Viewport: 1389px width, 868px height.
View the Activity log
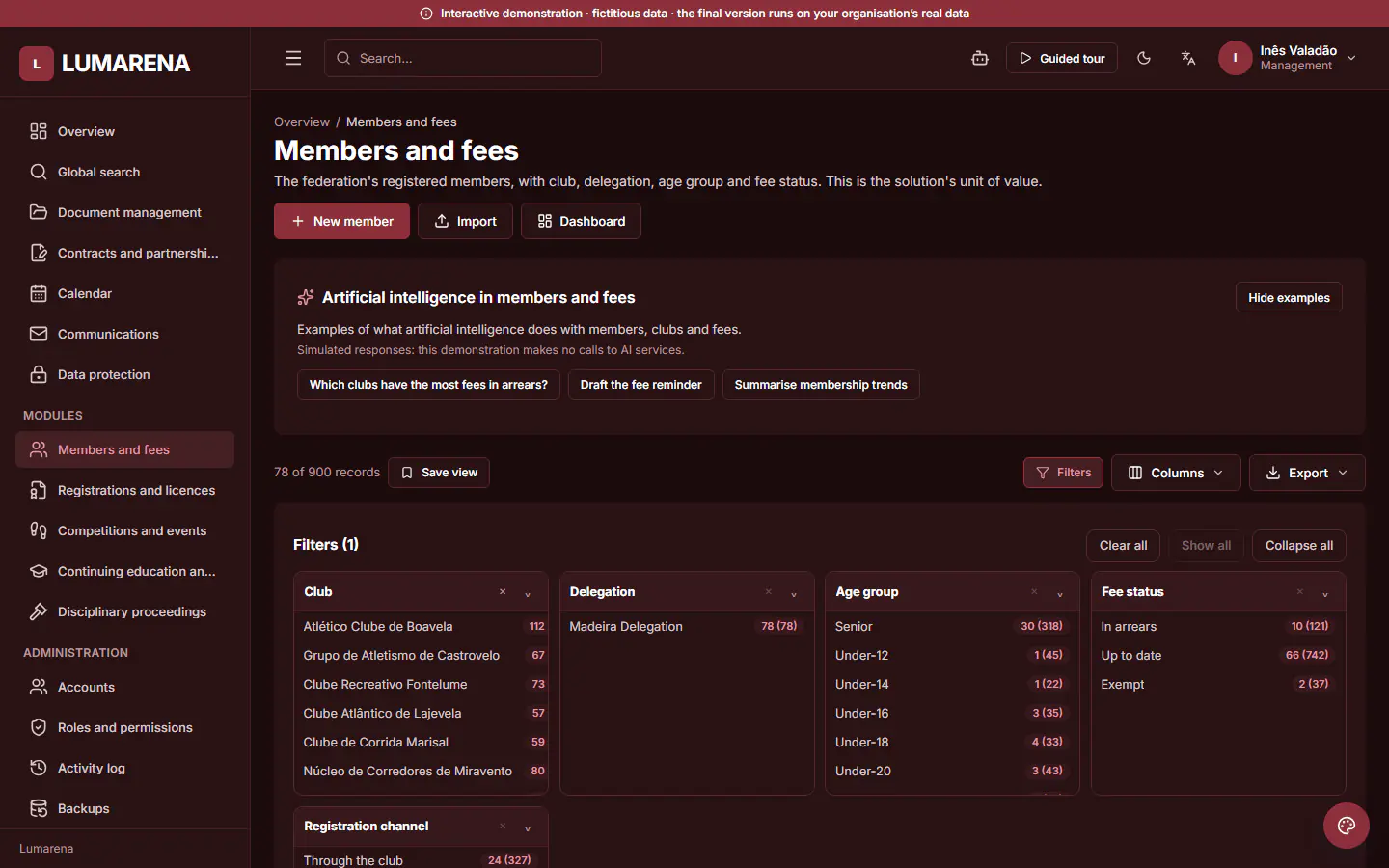(x=124, y=768)
